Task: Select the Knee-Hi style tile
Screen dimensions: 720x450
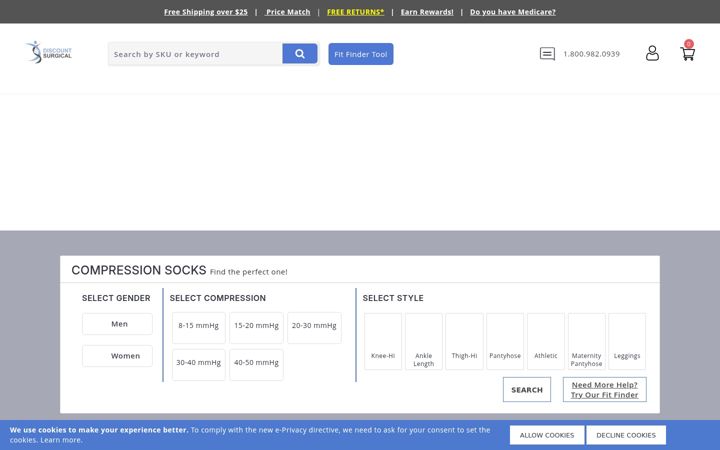Action: [383, 341]
